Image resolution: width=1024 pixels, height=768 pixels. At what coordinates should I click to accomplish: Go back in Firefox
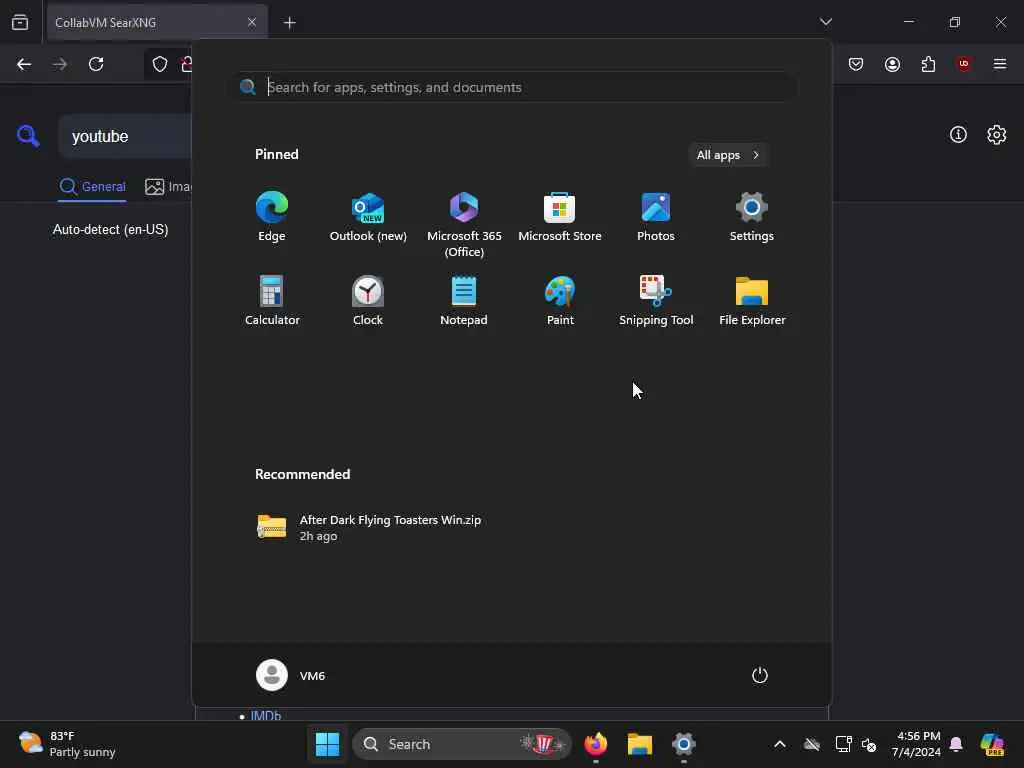24,64
